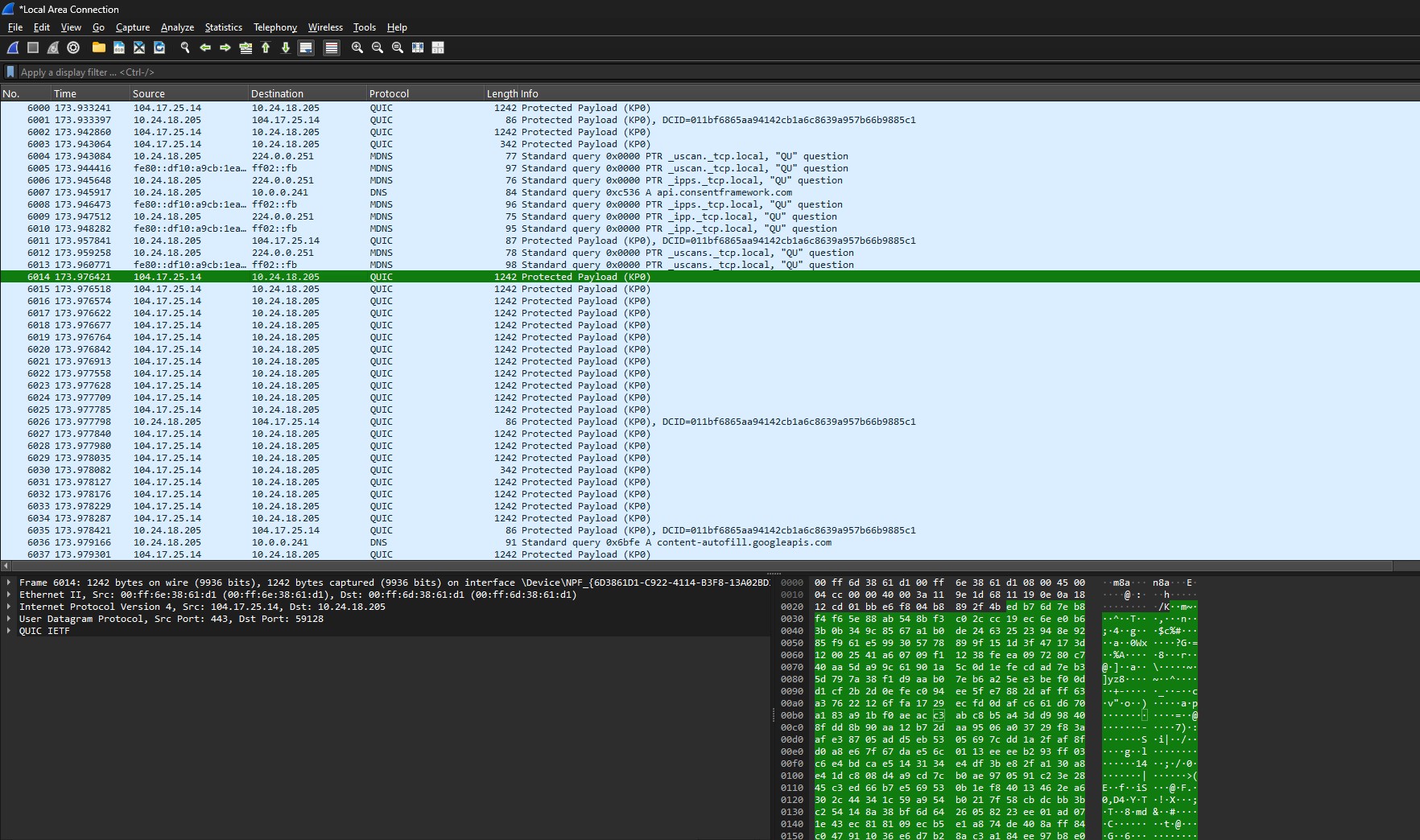Image resolution: width=1420 pixels, height=840 pixels.
Task: Reload this capture file
Action: tap(159, 47)
